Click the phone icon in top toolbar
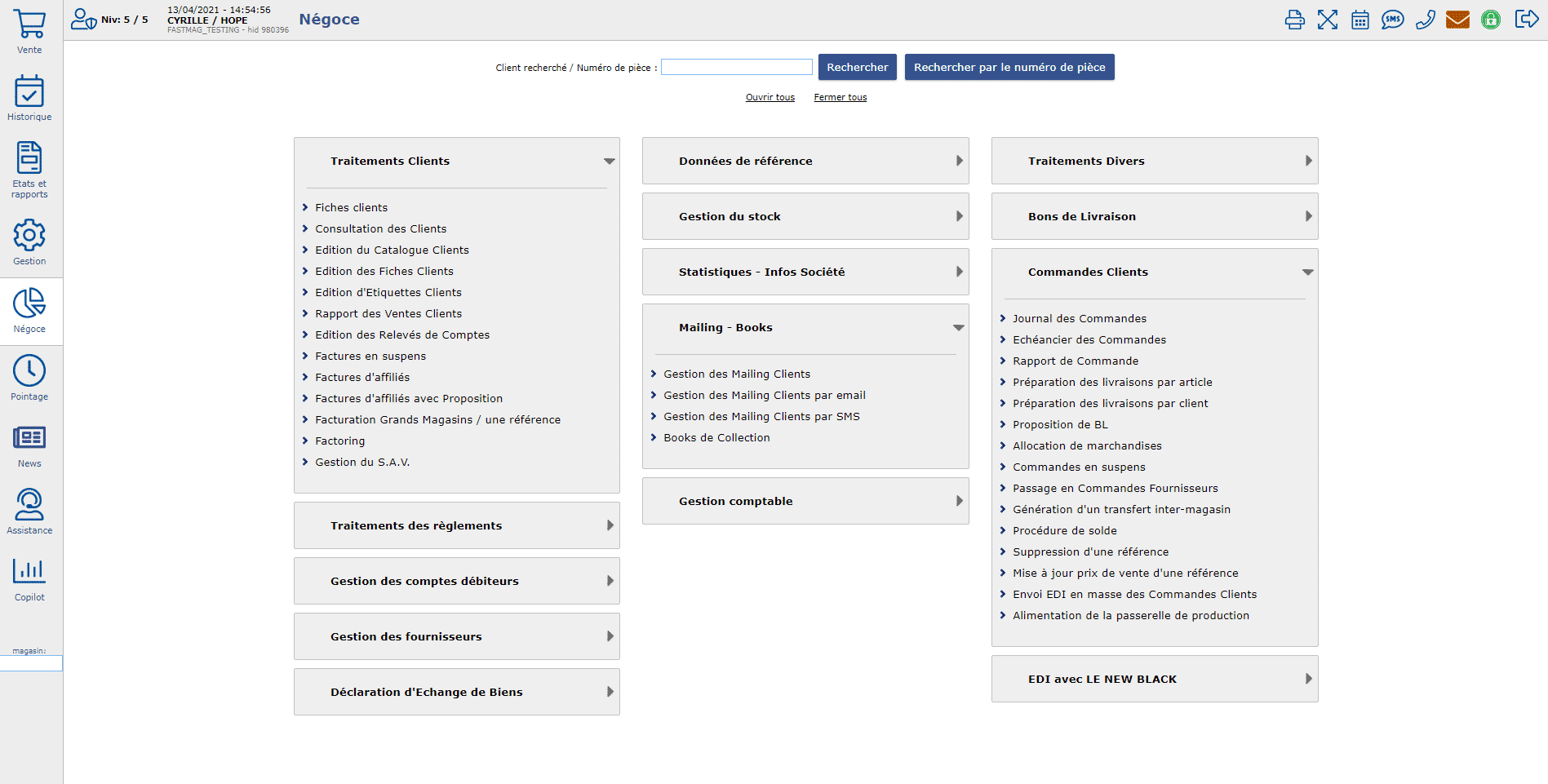The image size is (1548, 784). (x=1425, y=20)
